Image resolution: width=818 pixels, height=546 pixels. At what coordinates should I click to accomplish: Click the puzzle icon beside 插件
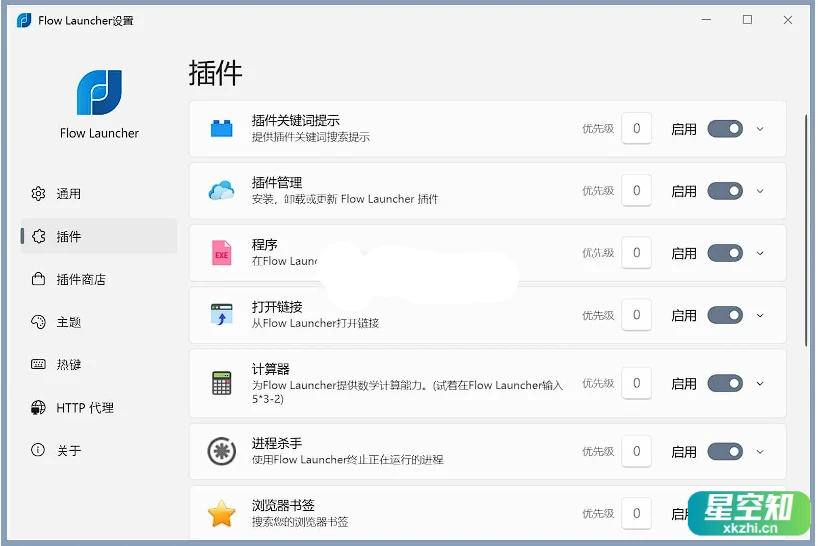39,236
